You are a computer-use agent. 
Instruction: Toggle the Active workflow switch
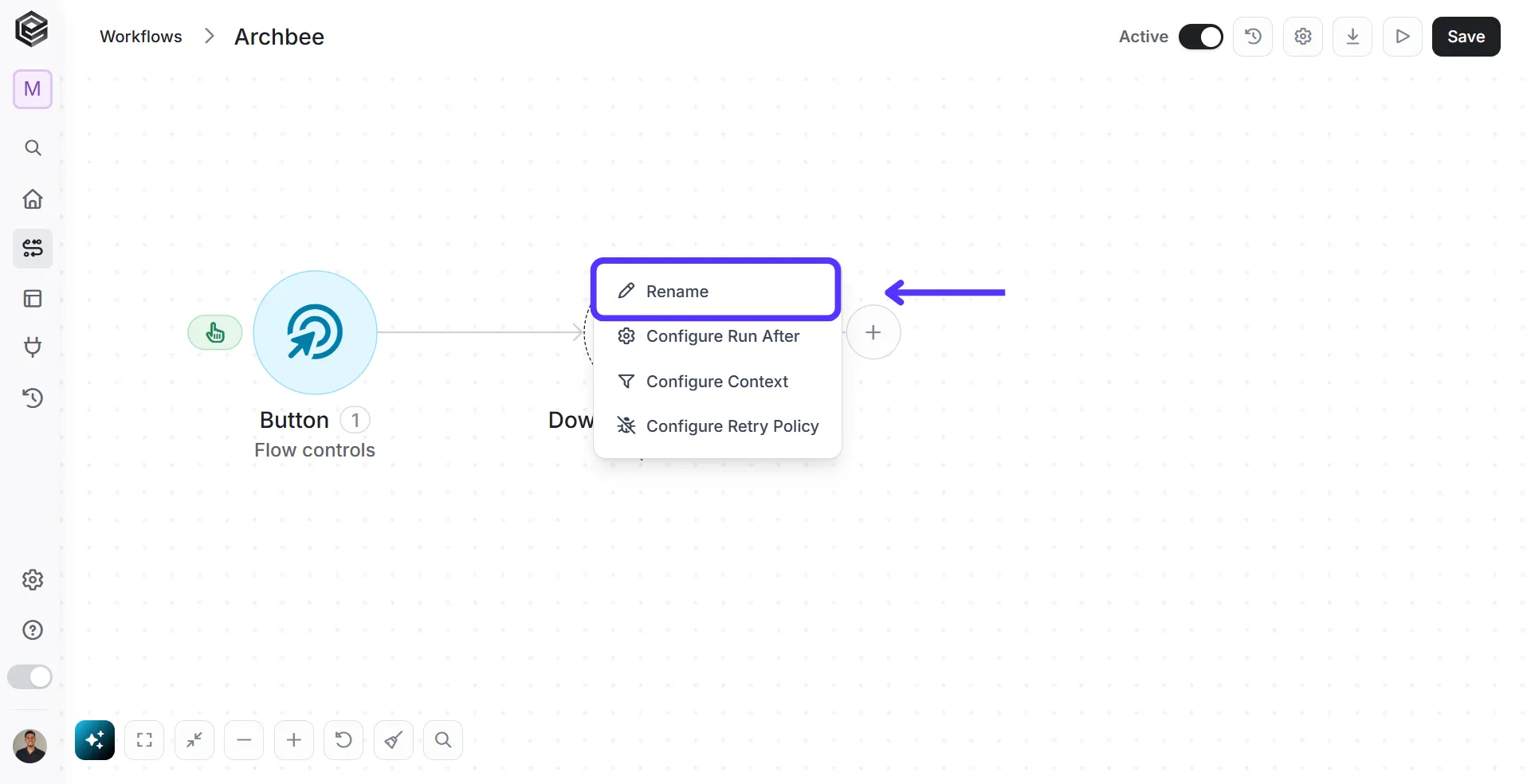click(x=1200, y=37)
